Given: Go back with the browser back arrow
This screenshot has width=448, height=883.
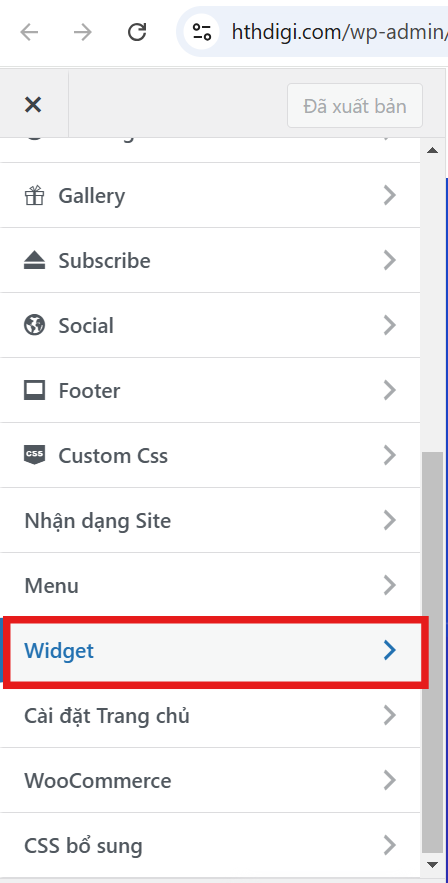Looking at the screenshot, I should pyautogui.click(x=29, y=33).
